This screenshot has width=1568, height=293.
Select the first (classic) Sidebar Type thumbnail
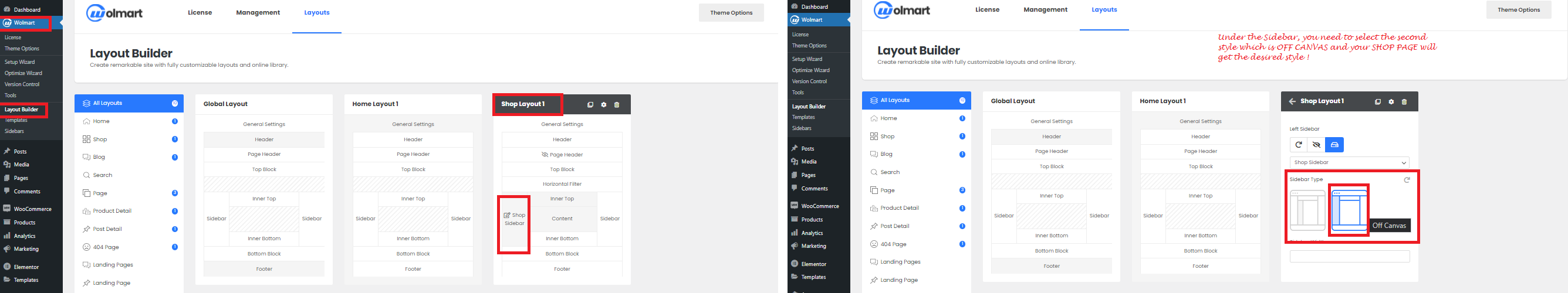pos(1307,210)
